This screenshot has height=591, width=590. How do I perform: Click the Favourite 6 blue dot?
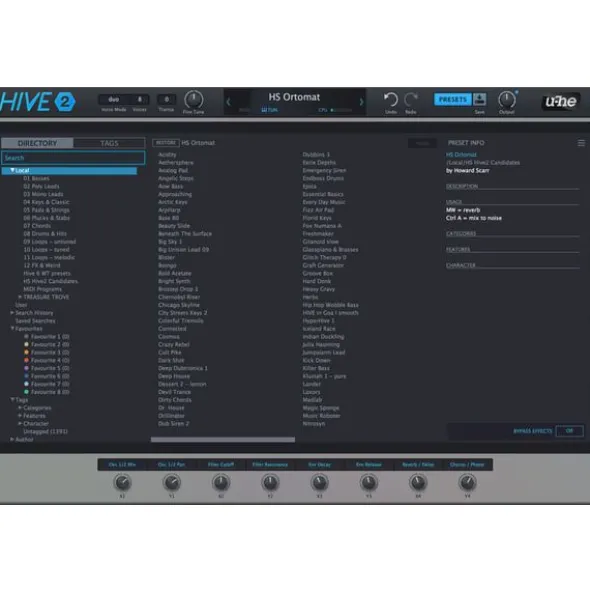coord(26,376)
